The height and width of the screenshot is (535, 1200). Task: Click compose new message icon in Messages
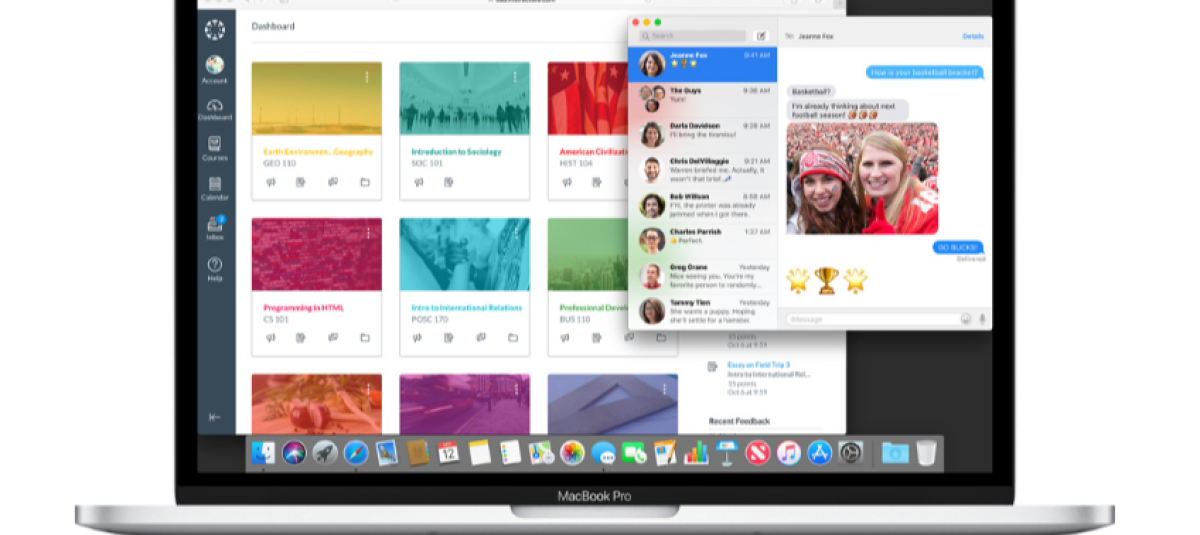(x=761, y=36)
